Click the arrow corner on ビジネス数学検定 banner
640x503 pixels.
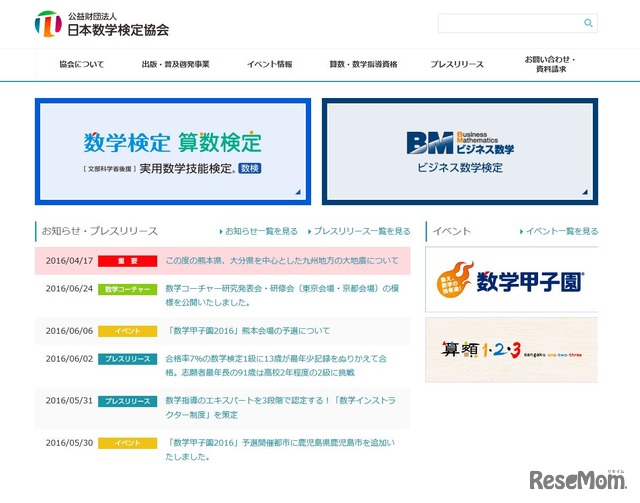click(585, 192)
